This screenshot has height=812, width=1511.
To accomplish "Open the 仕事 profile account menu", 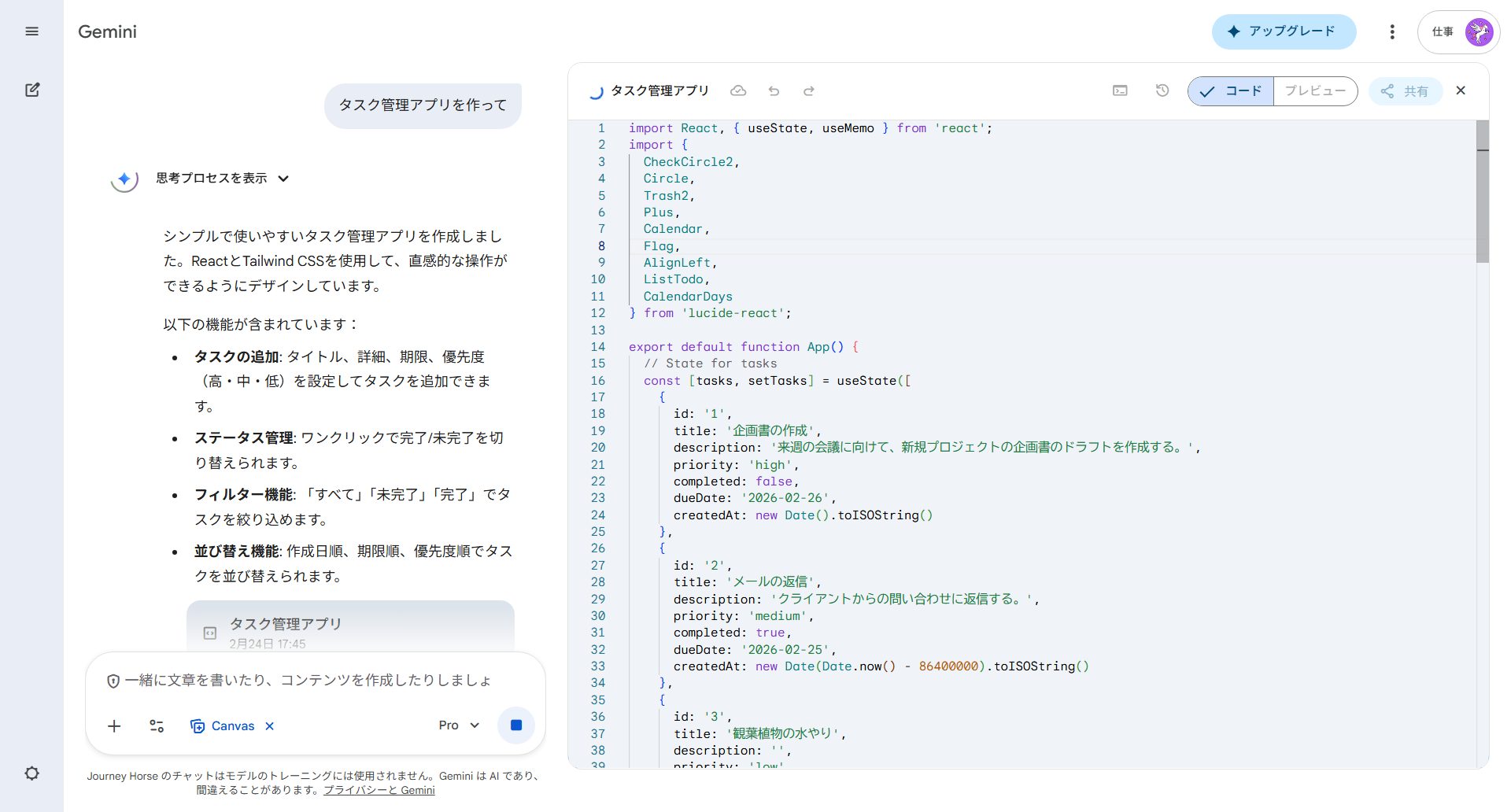I will point(1457,31).
